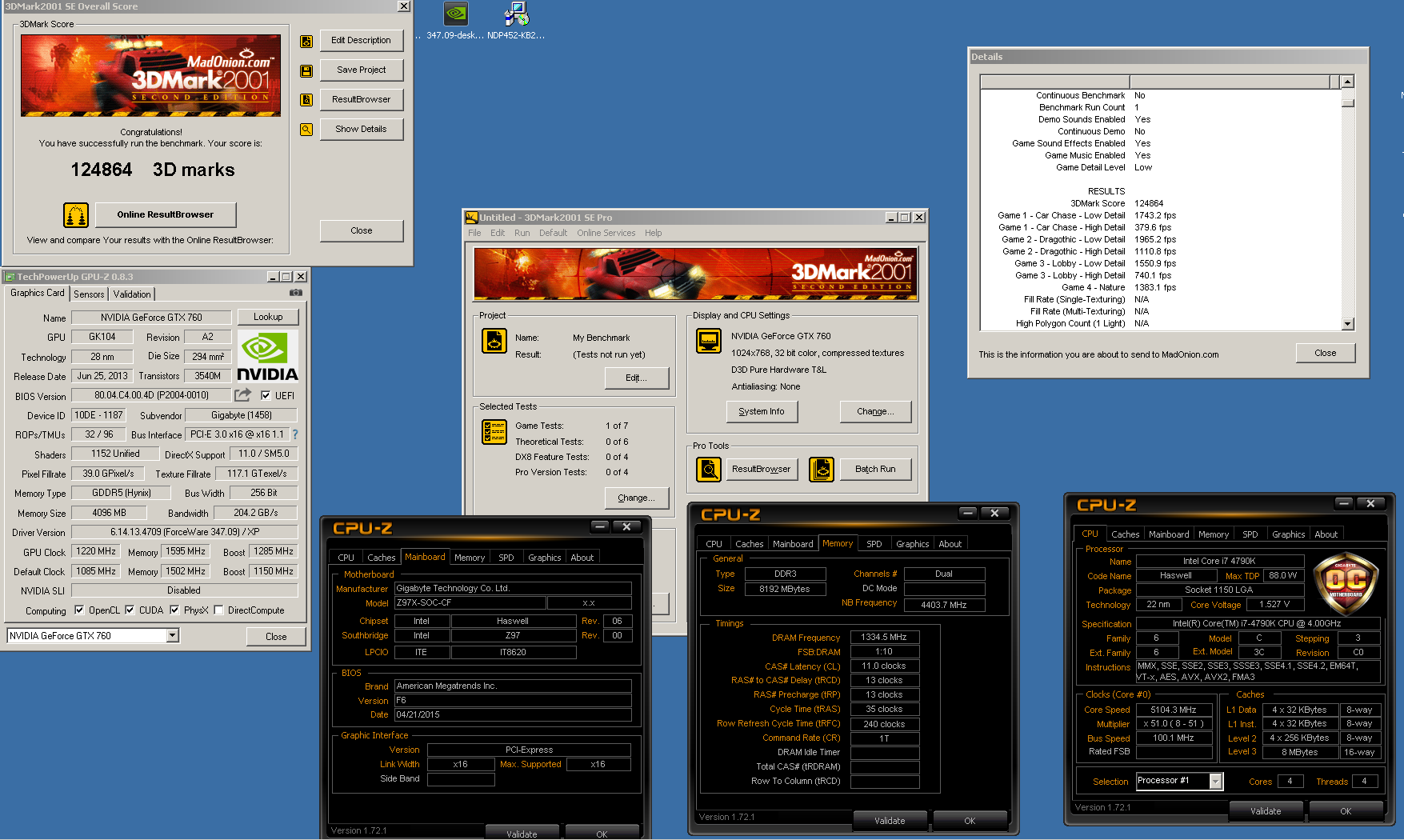Viewport: 1404px width, 840px height.
Task: Click the Details list scrollbar thumb
Action: (1348, 102)
